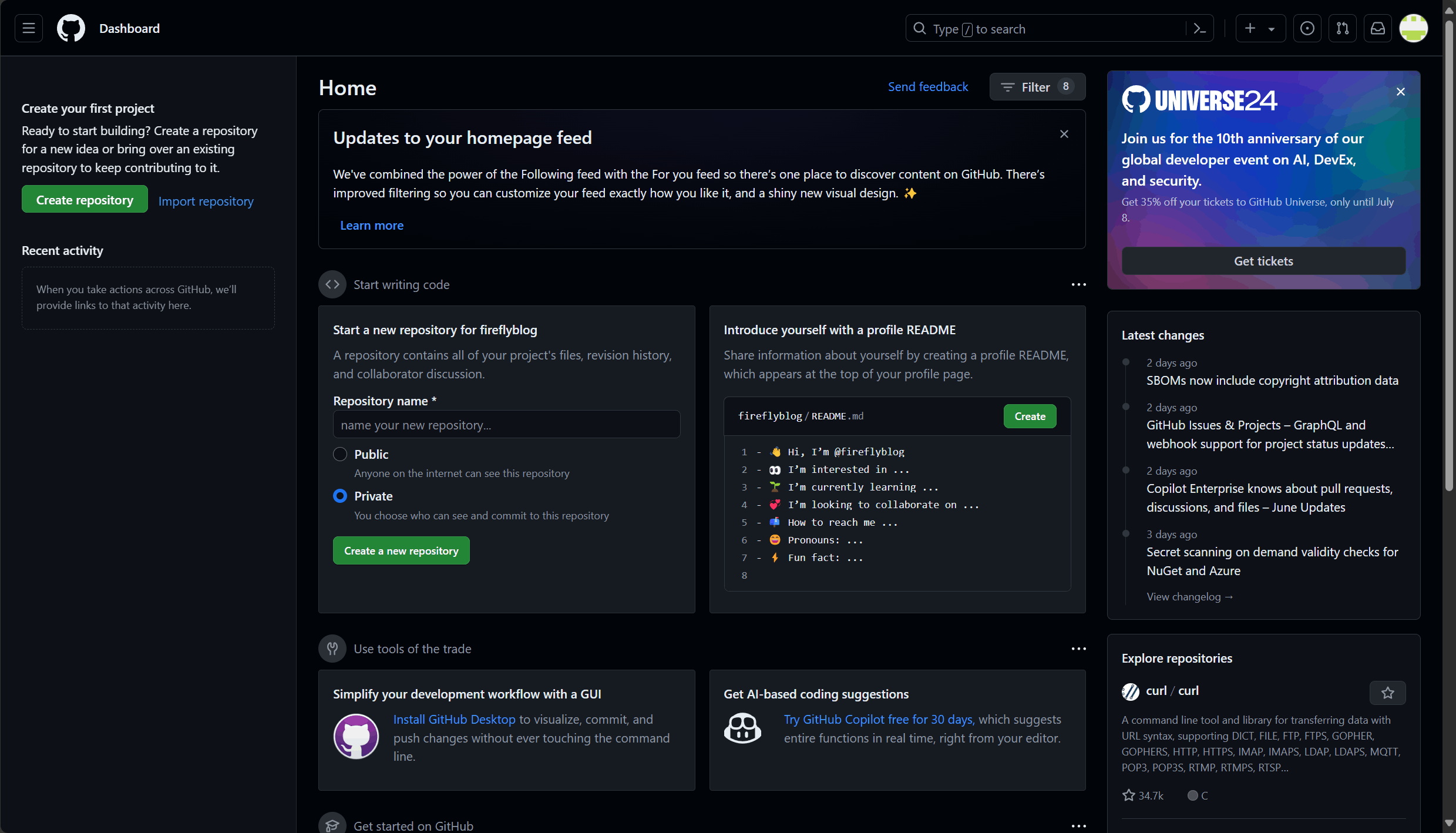
Task: Open options menu for Use tools section
Action: point(1079,649)
